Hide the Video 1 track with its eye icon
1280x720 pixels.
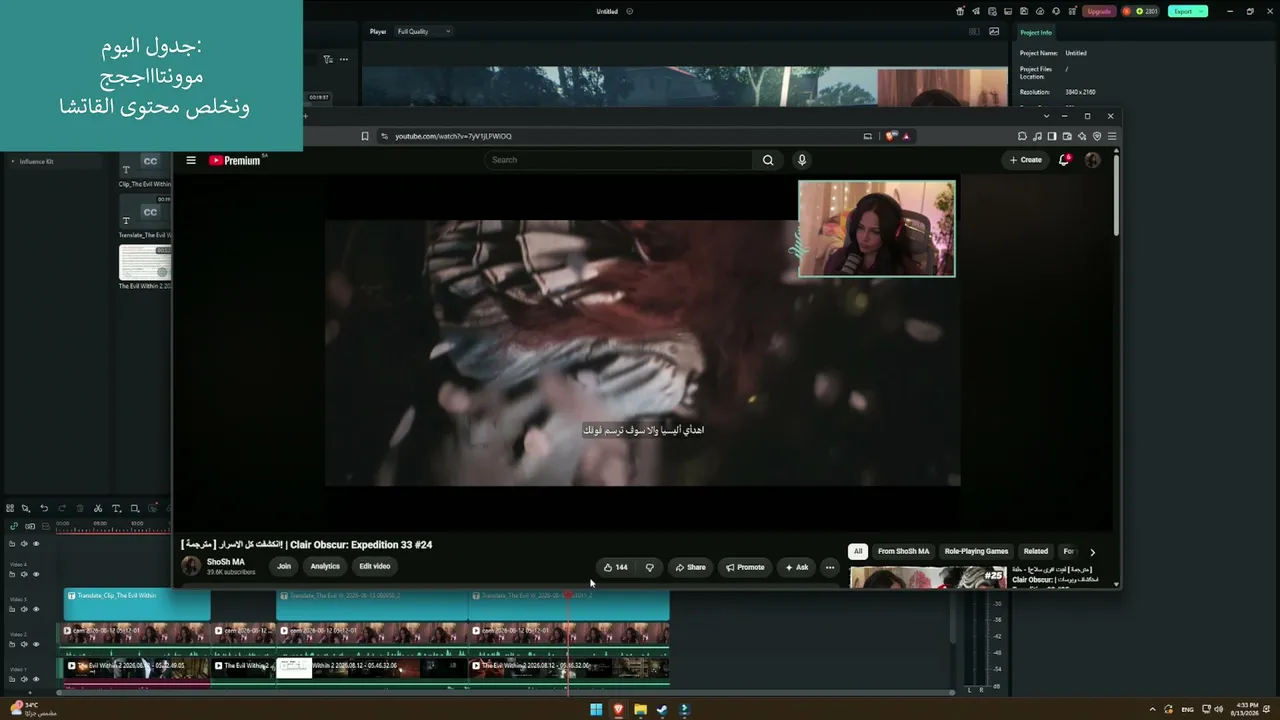pos(36,679)
